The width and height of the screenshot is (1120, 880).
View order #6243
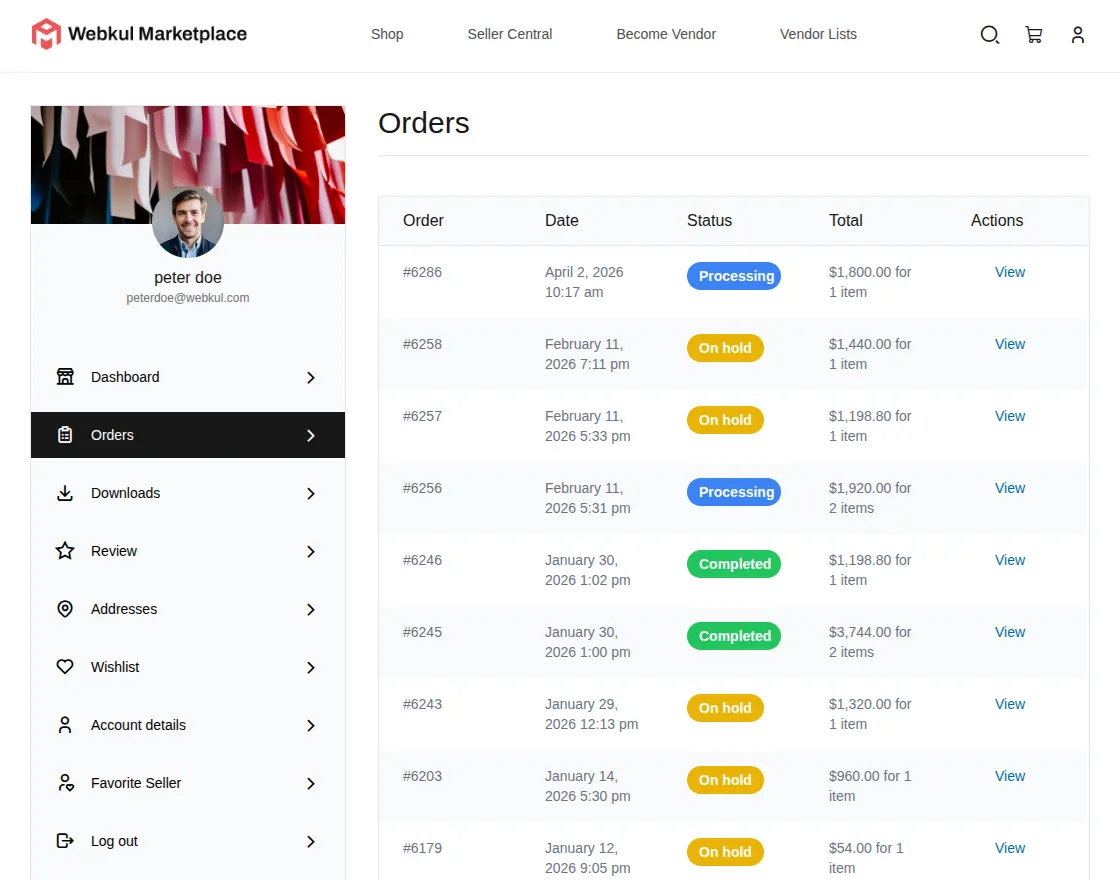(x=1009, y=704)
